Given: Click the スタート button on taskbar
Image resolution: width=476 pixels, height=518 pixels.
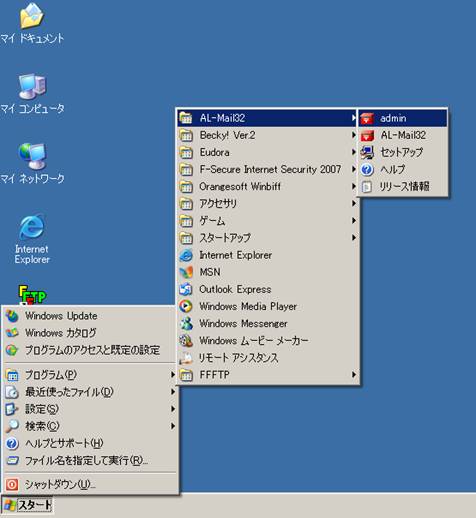Looking at the screenshot, I should click(27, 505).
